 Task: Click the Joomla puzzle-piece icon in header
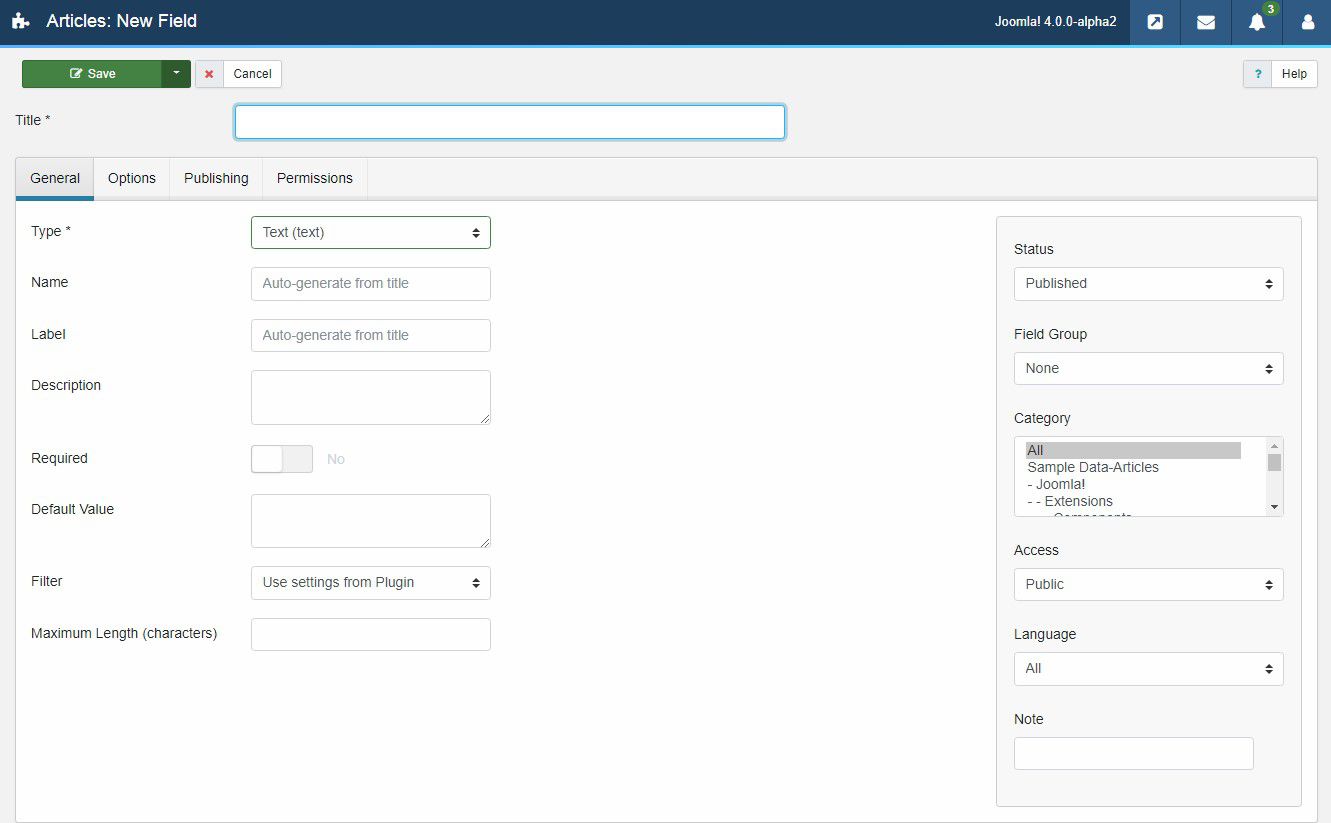tap(21, 21)
